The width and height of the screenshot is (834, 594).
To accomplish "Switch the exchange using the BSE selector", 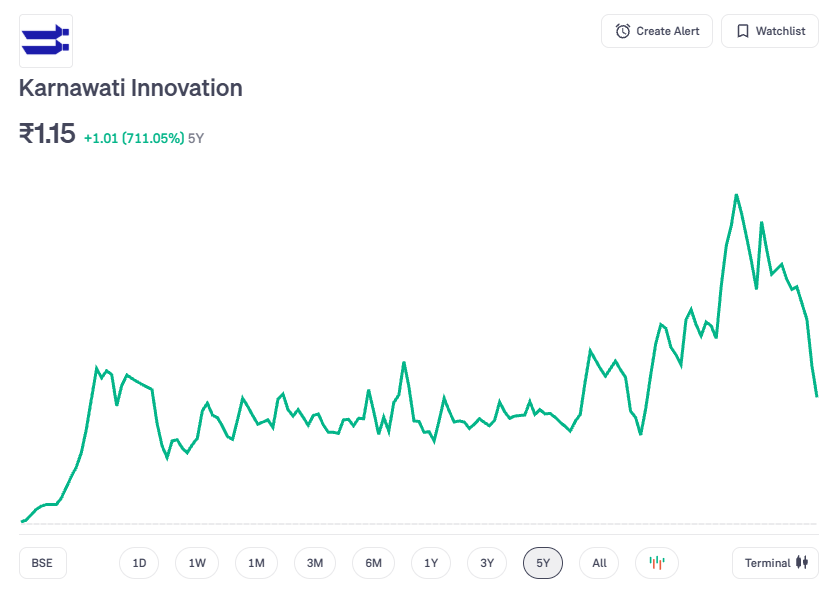I will click(42, 563).
